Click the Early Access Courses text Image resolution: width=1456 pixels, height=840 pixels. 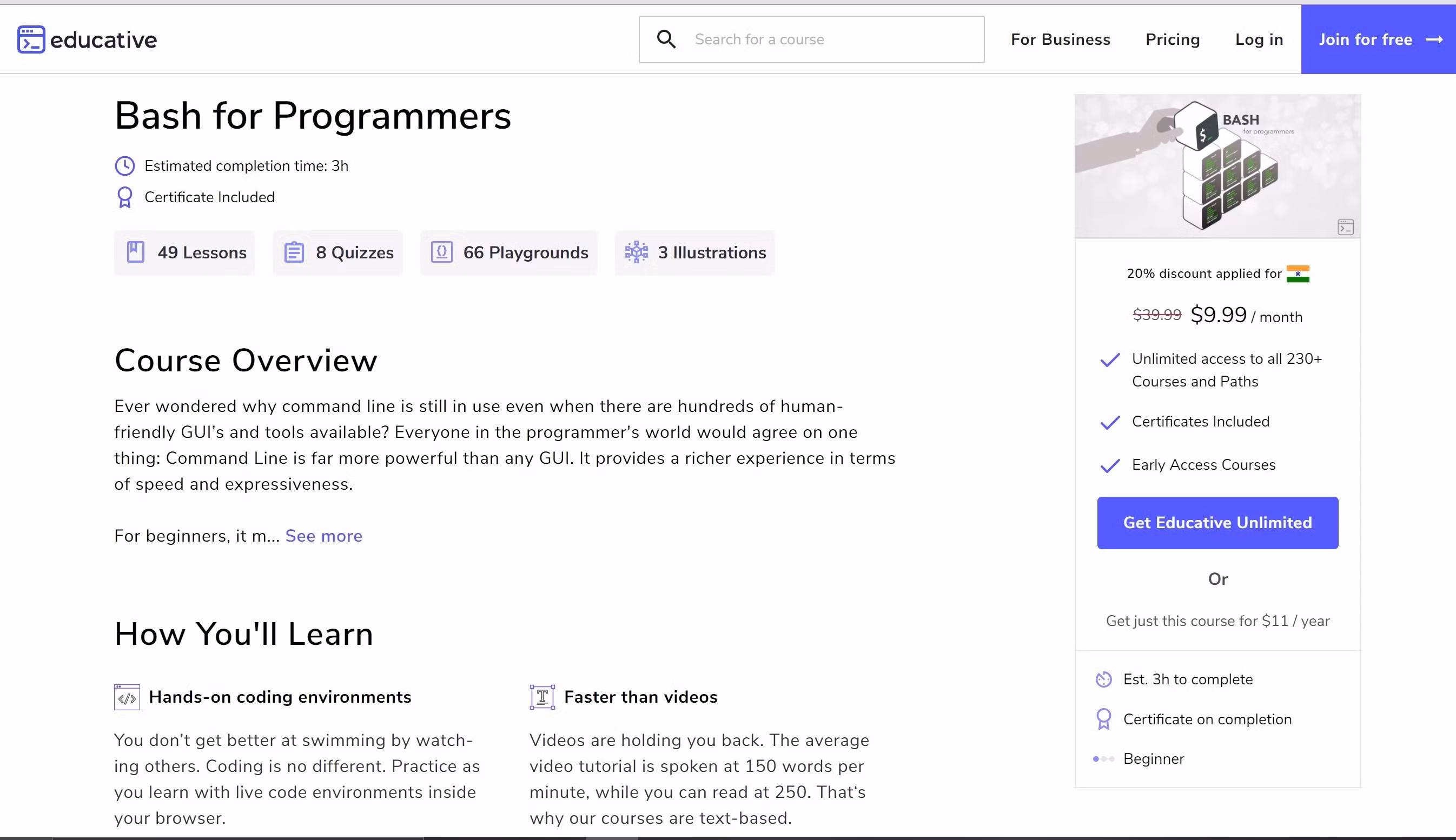[x=1203, y=465]
